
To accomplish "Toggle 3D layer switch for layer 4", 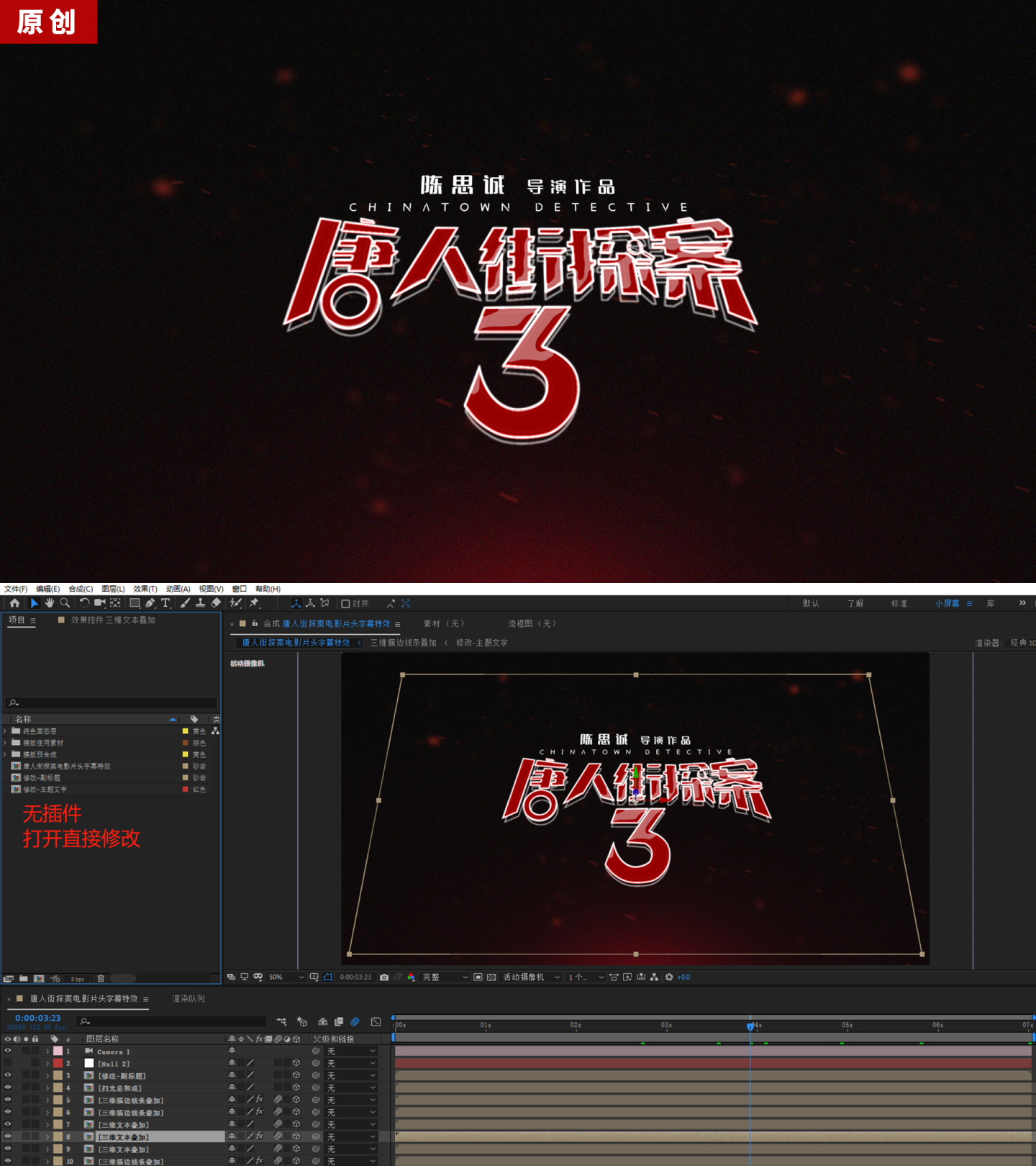I will (x=296, y=1088).
